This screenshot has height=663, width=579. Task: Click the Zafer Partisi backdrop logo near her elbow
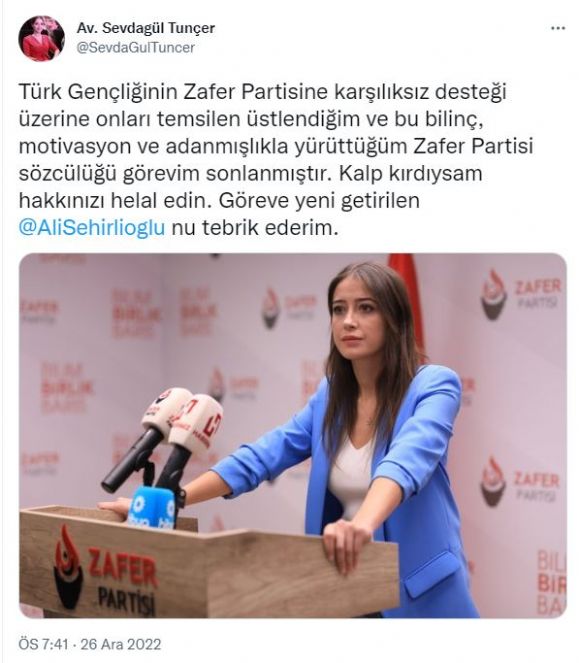521,482
